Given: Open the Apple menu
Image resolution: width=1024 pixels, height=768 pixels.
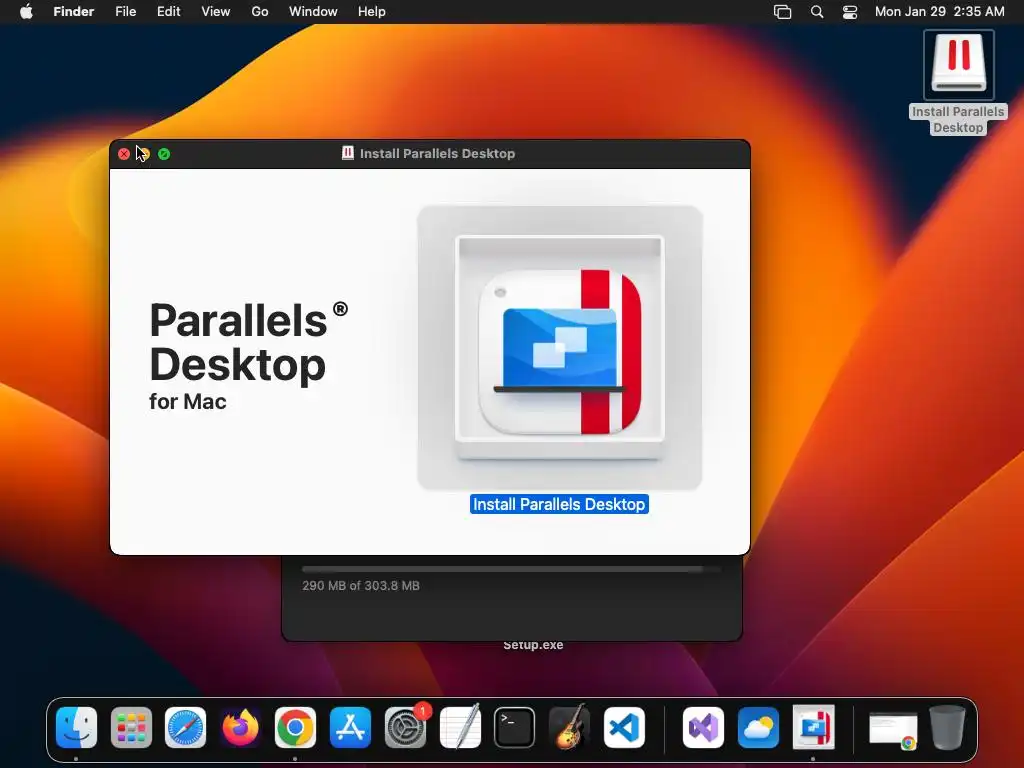Looking at the screenshot, I should tap(26, 12).
